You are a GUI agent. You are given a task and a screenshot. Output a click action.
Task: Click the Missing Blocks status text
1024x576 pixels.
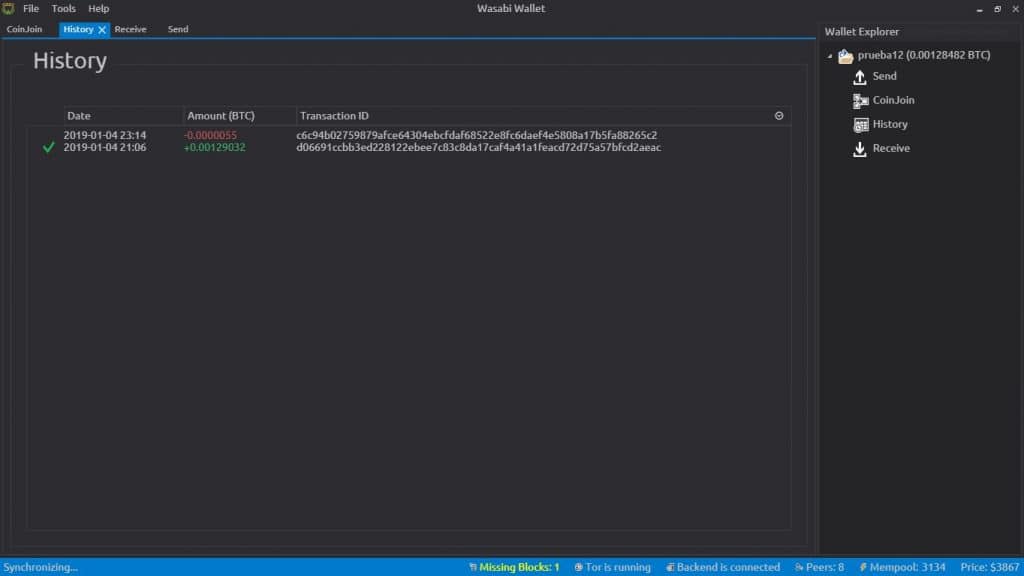[x=519, y=567]
